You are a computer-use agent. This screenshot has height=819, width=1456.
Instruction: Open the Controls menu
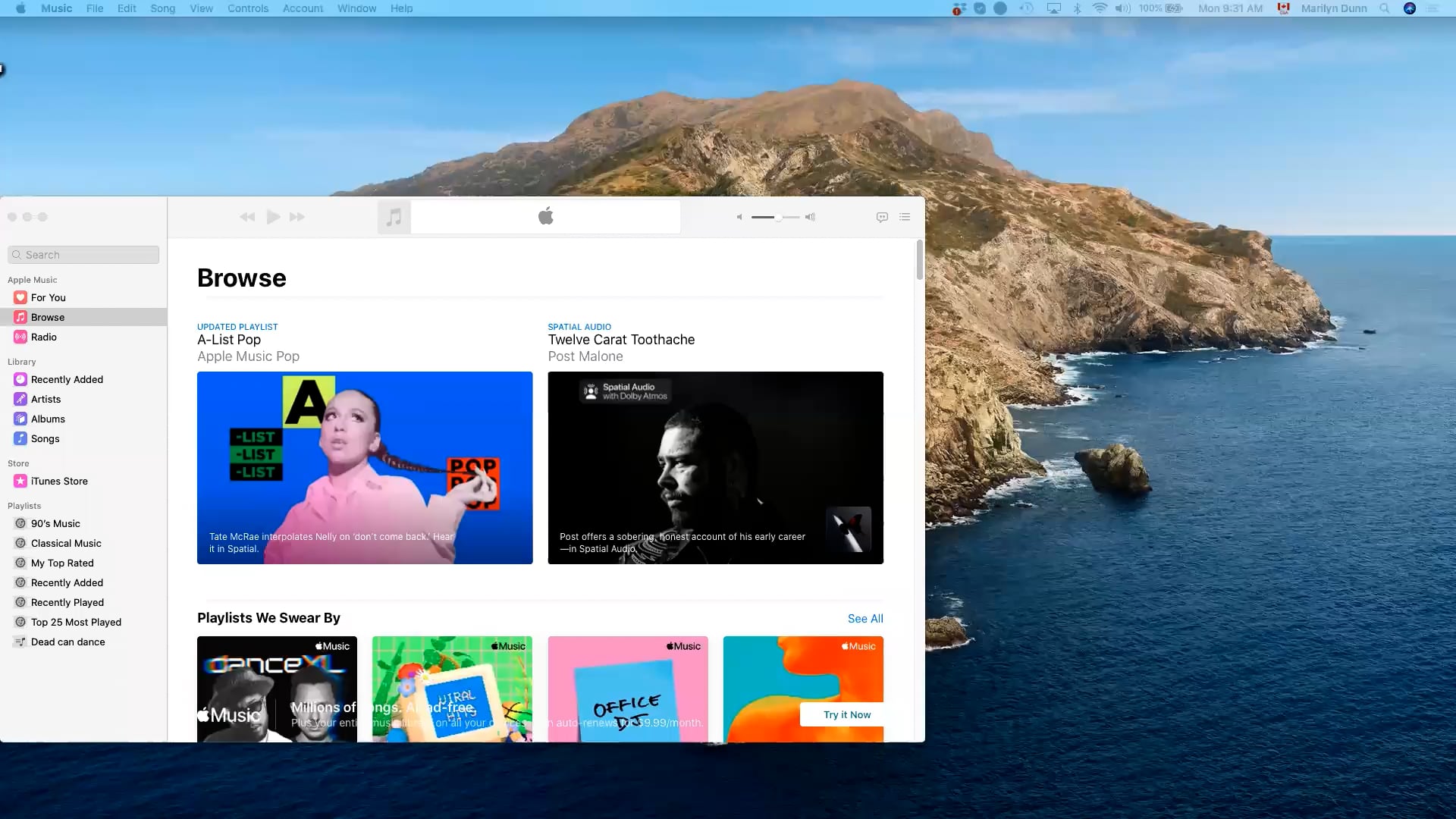pyautogui.click(x=247, y=8)
